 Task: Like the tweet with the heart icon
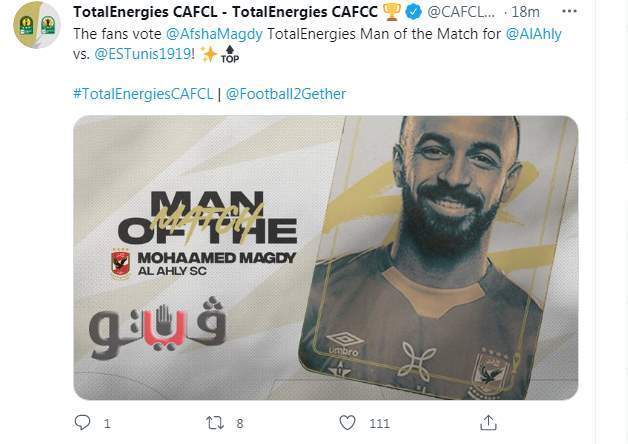[x=347, y=423]
